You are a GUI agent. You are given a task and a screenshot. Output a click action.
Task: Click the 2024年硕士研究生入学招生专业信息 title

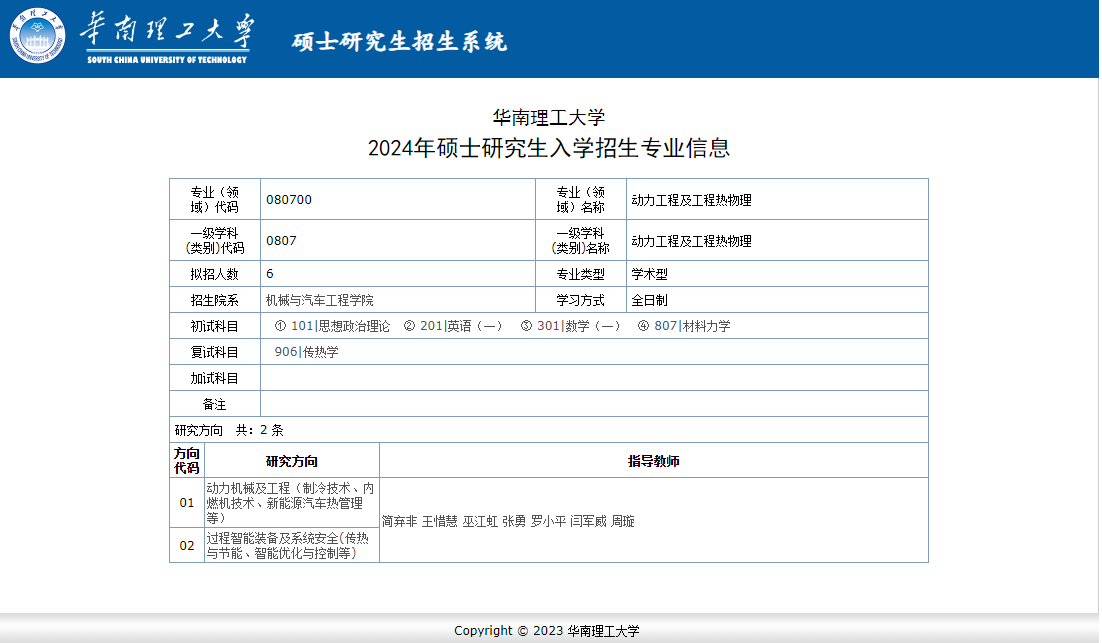coord(549,148)
